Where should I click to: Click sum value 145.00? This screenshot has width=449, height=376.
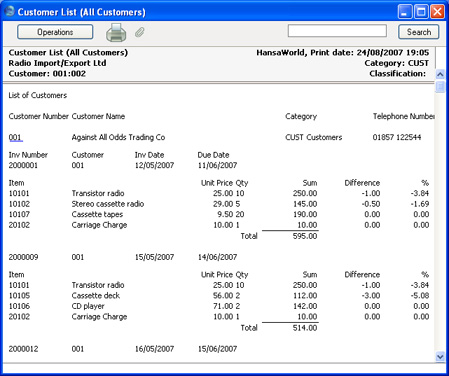pyautogui.click(x=305, y=204)
